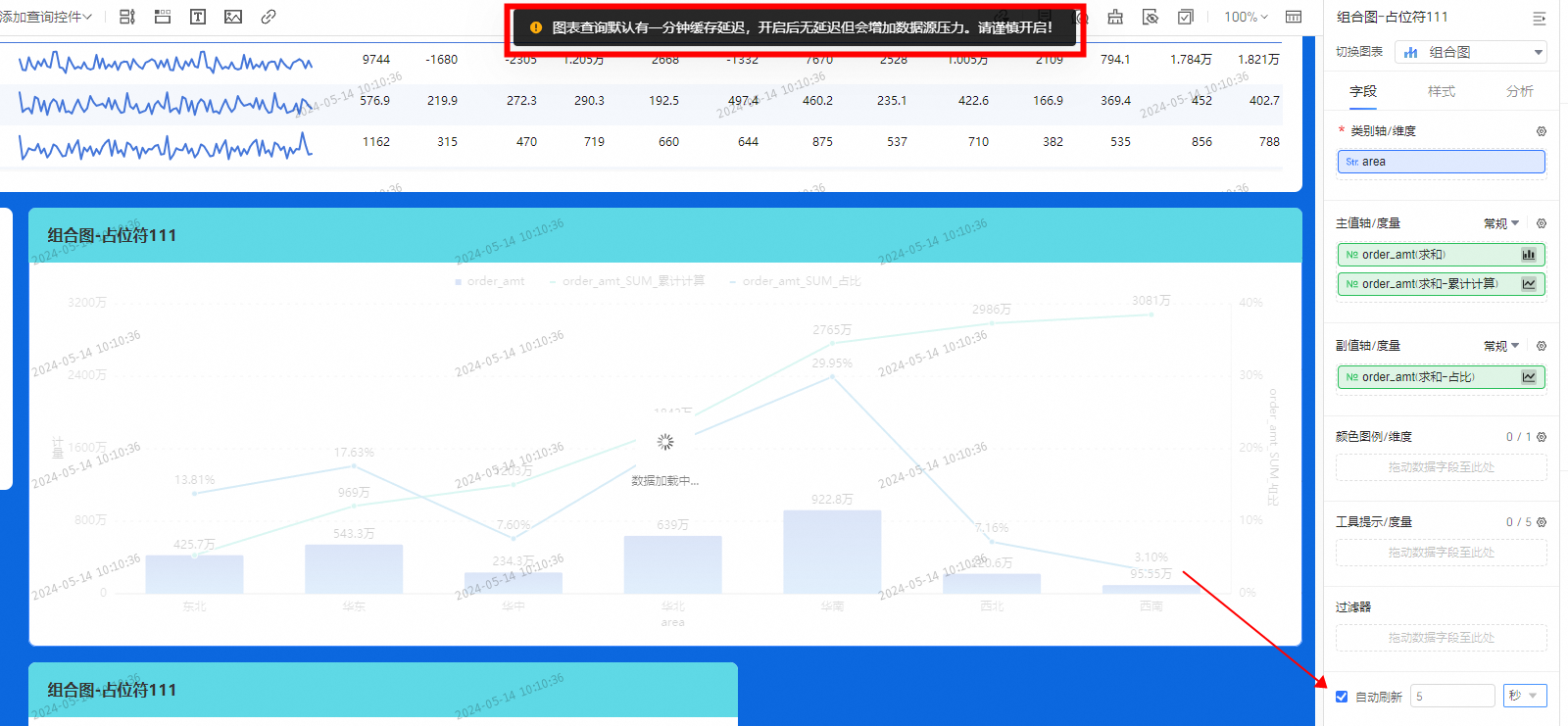Click line chart icon on order_amt(求和-占比)
The height and width of the screenshot is (726, 1568).
pos(1528,377)
